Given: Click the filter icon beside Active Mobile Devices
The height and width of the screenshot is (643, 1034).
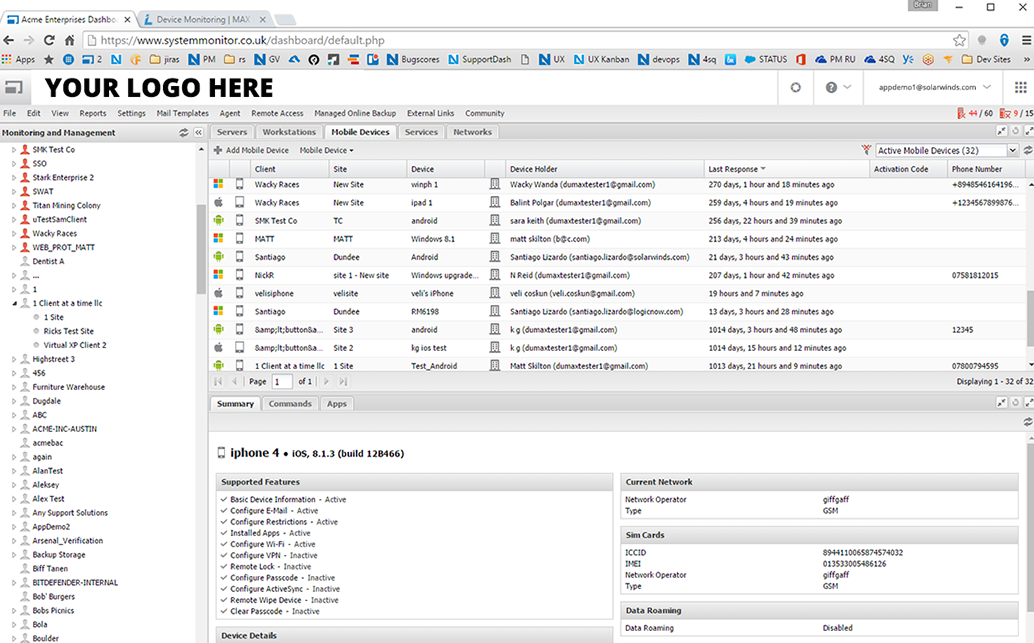Looking at the screenshot, I should [x=866, y=150].
